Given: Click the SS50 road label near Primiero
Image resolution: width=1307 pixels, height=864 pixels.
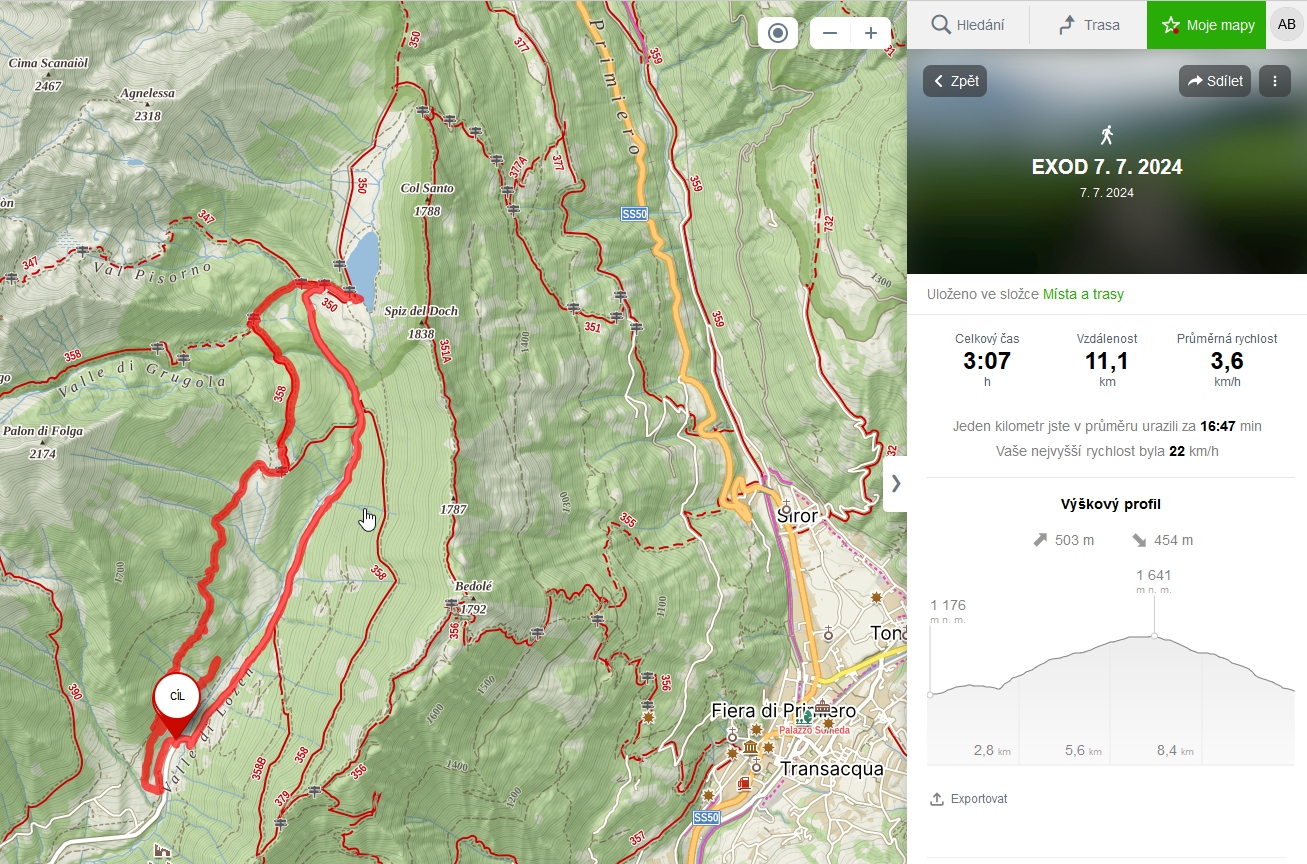Looking at the screenshot, I should pos(634,214).
